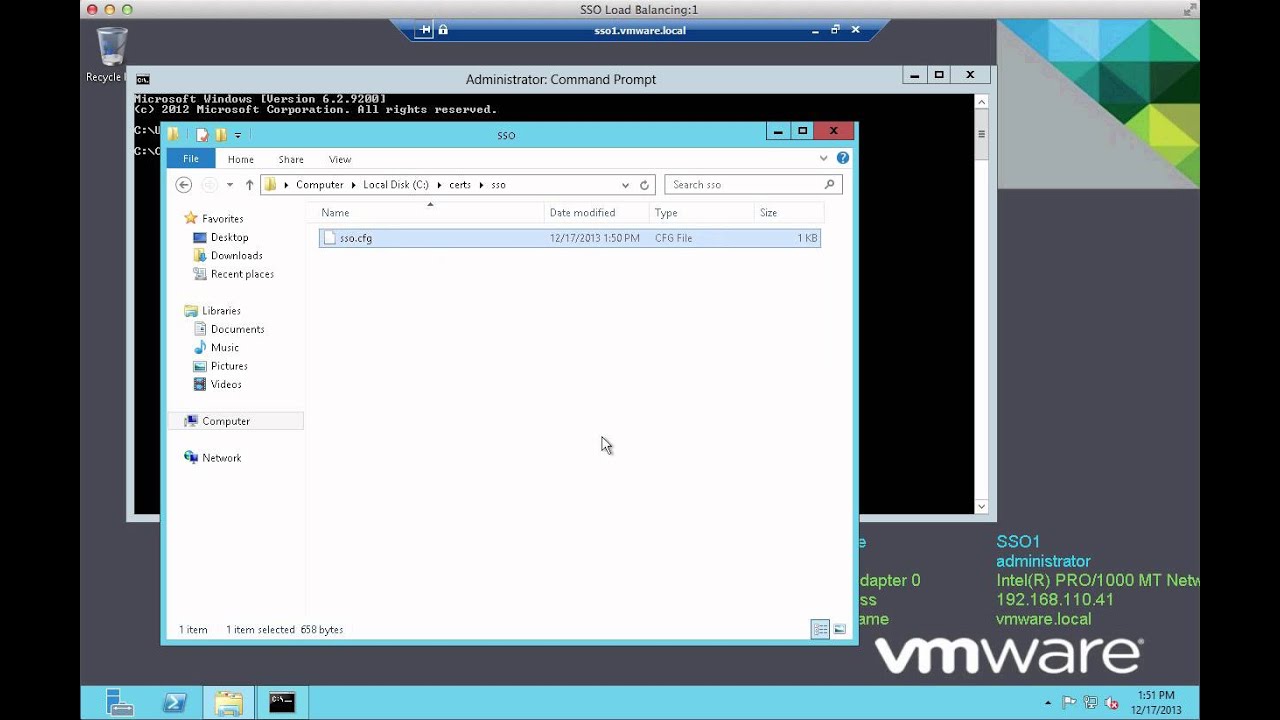The height and width of the screenshot is (720, 1280).
Task: Select Network in the navigation pane
Action: 221,458
